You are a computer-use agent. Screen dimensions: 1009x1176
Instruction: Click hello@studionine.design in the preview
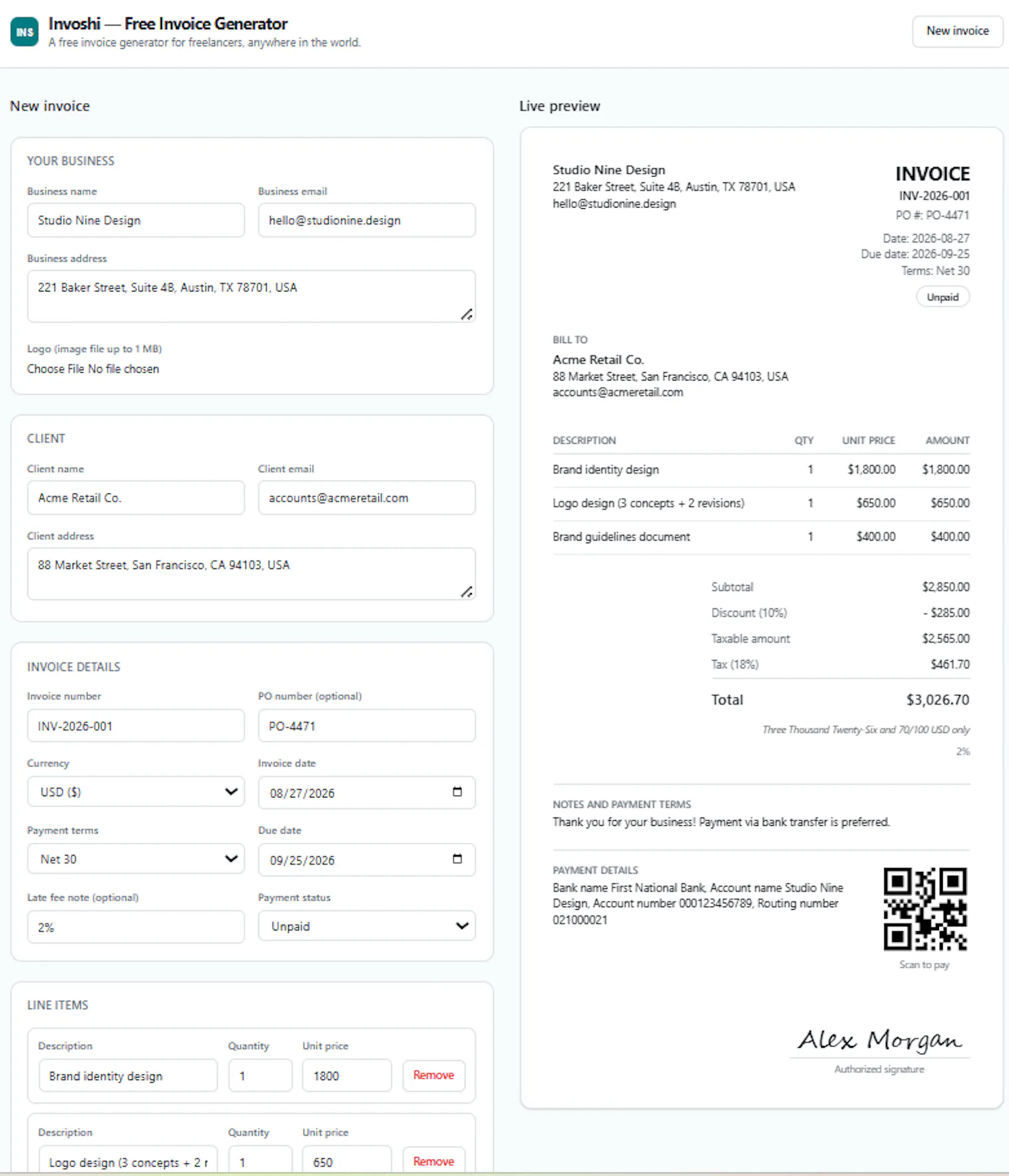(614, 204)
